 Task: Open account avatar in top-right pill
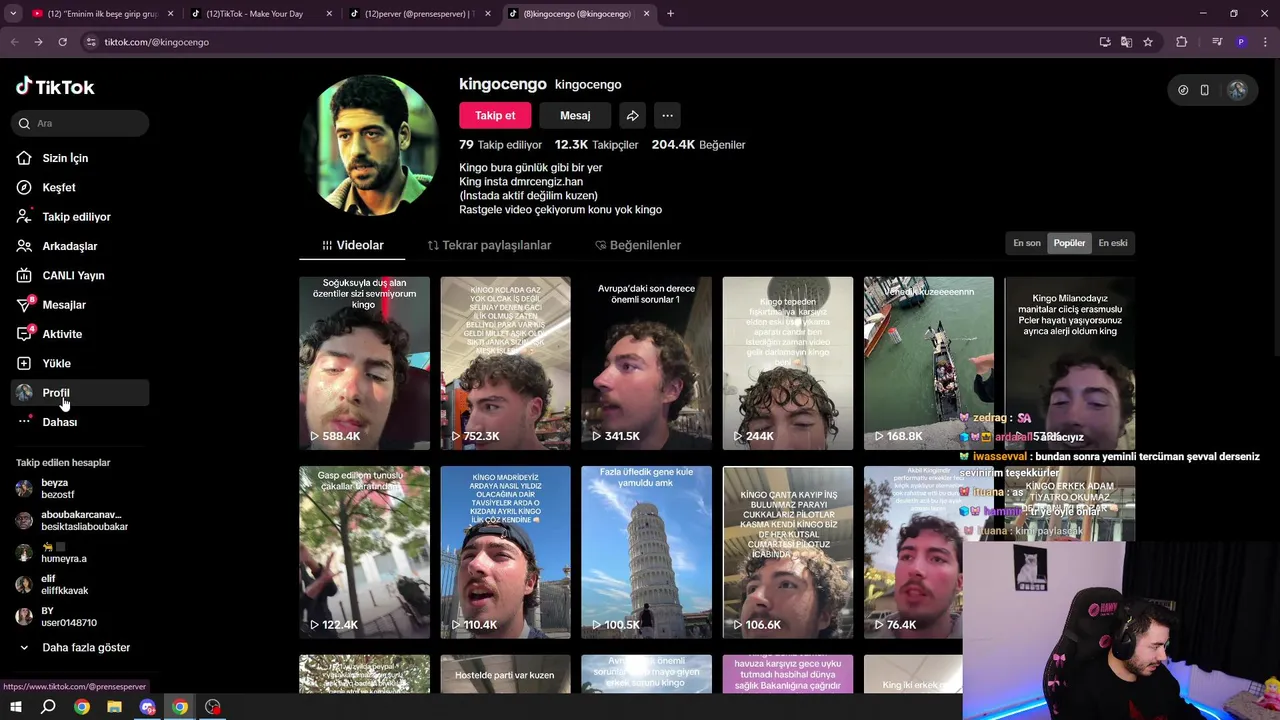point(1237,90)
